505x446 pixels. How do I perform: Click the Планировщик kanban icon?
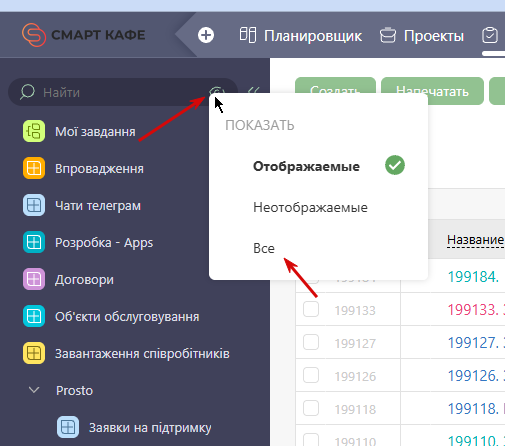coord(248,35)
